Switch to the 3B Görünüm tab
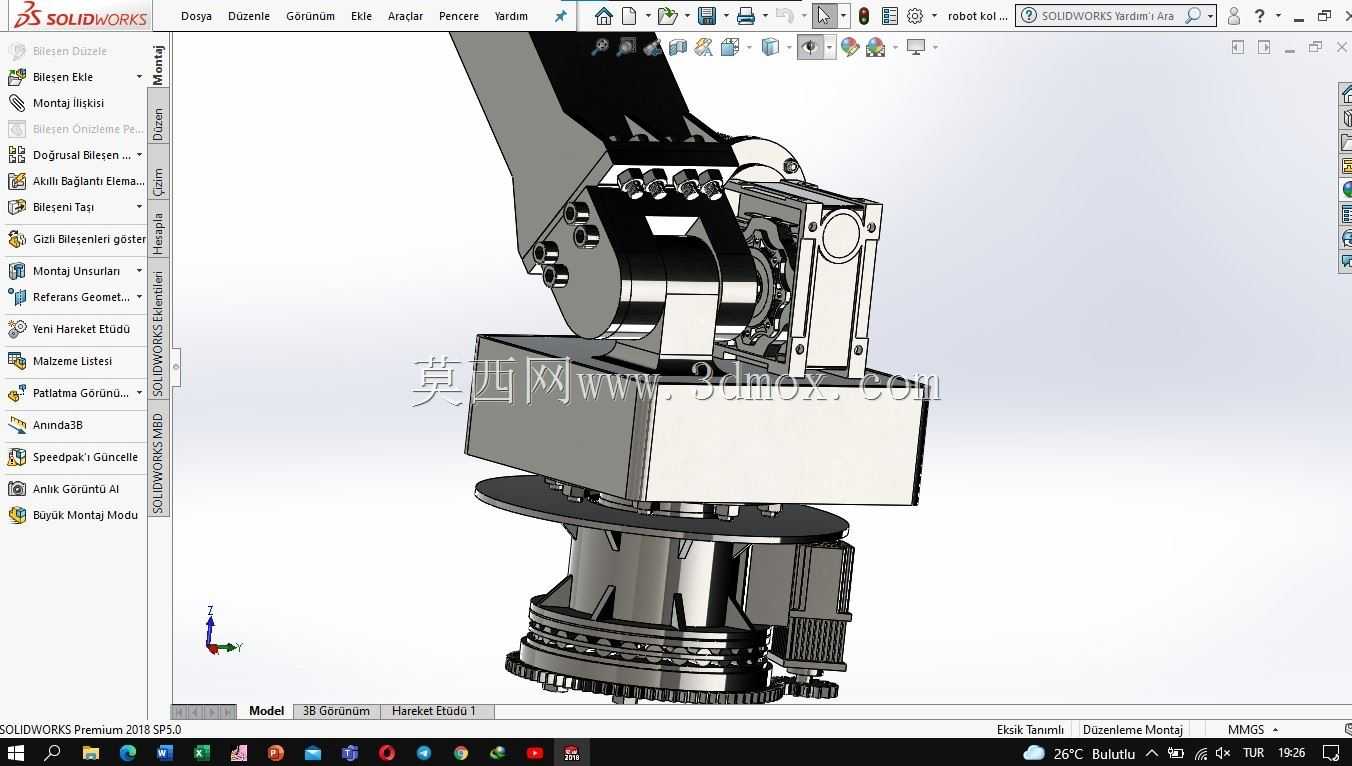Viewport: 1352px width, 766px height. click(x=336, y=711)
